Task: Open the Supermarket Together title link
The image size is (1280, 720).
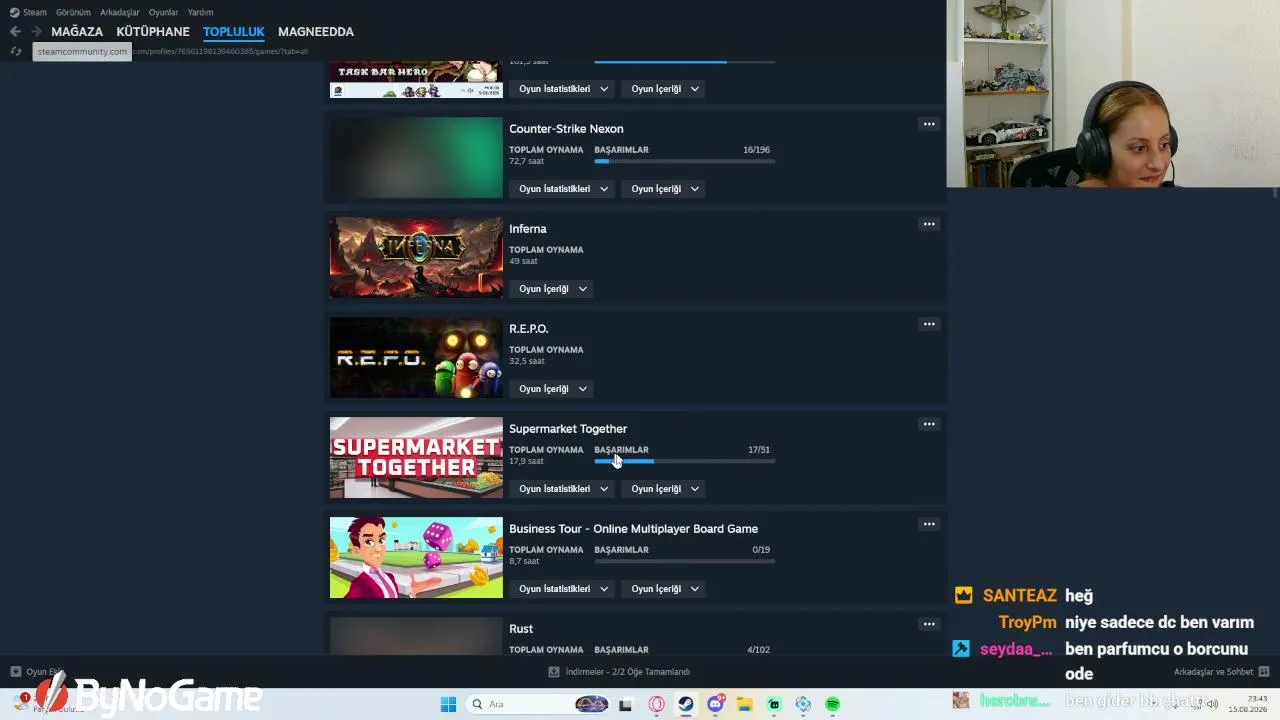Action: 568,429
